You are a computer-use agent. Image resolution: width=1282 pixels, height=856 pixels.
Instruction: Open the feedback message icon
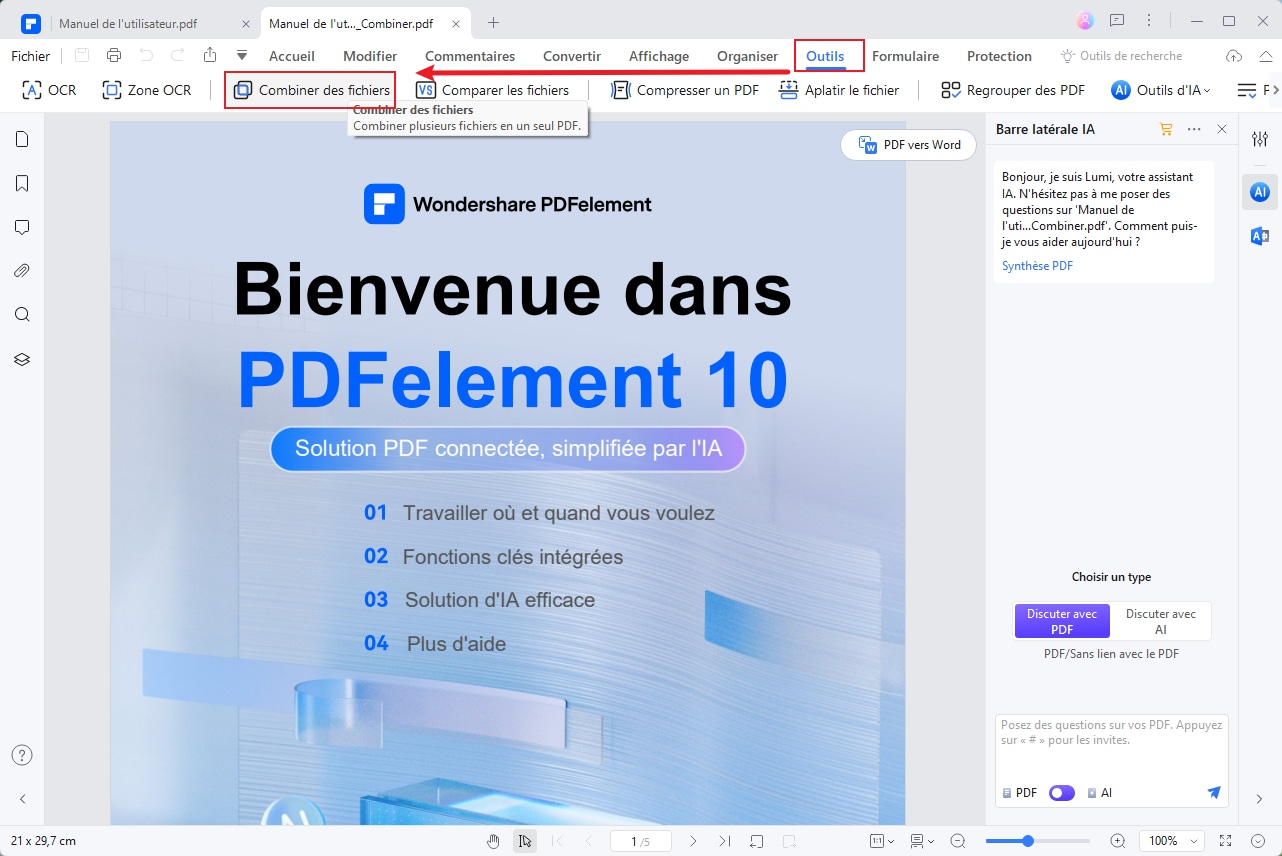(x=1117, y=21)
